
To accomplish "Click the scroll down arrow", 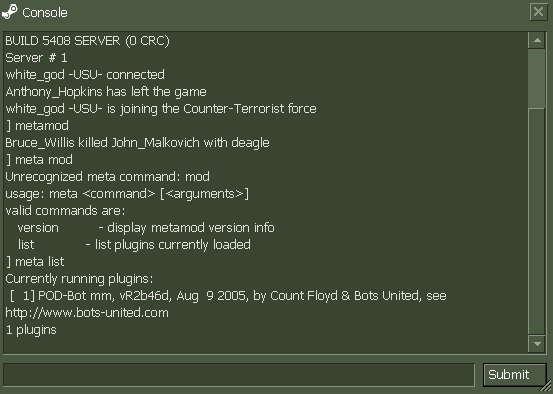I will 537,344.
